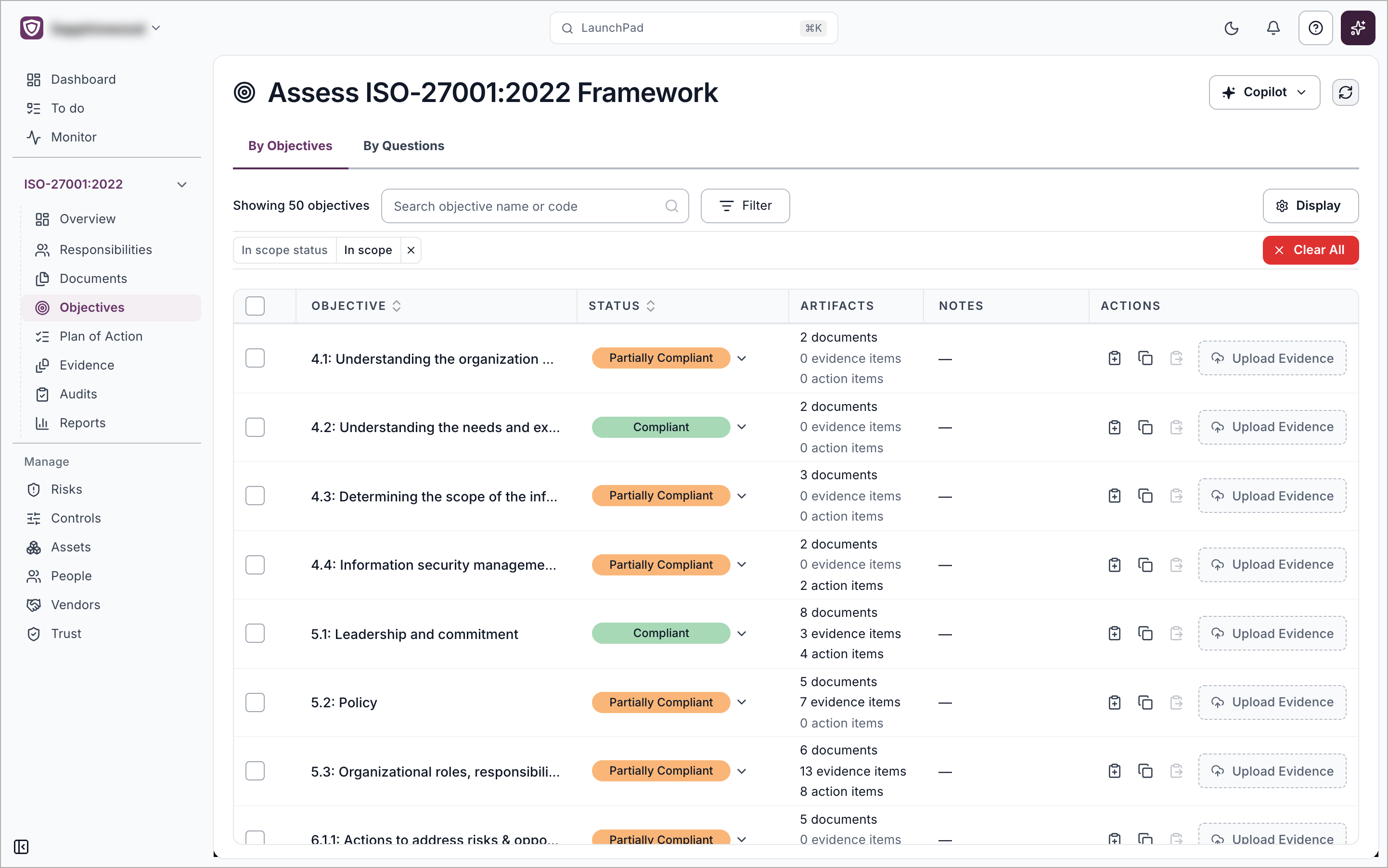Open status dropdown for 4.2 Compliant
The image size is (1388, 868).
pos(742,427)
